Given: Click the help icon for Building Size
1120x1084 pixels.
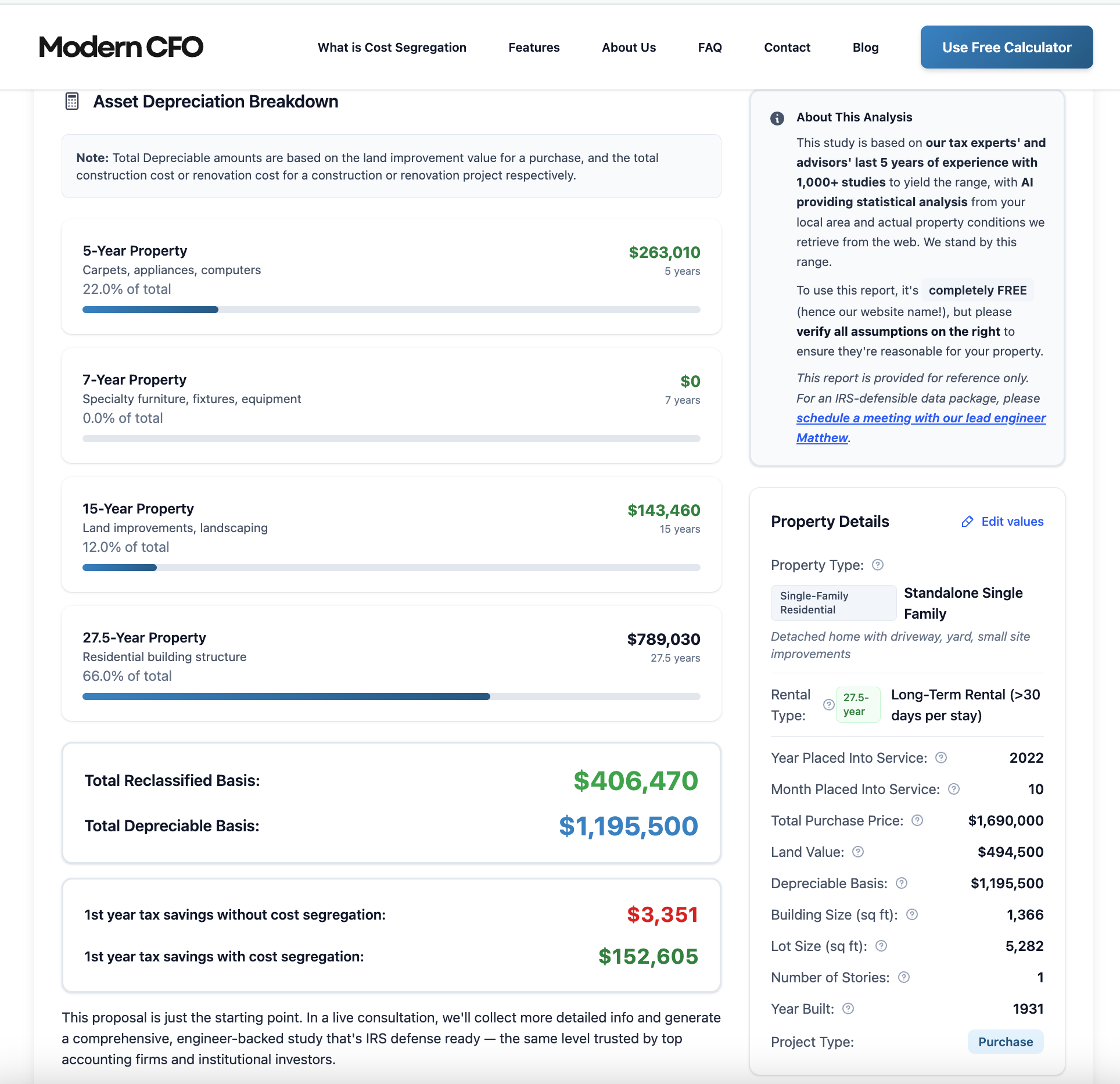Looking at the screenshot, I should (x=912, y=914).
